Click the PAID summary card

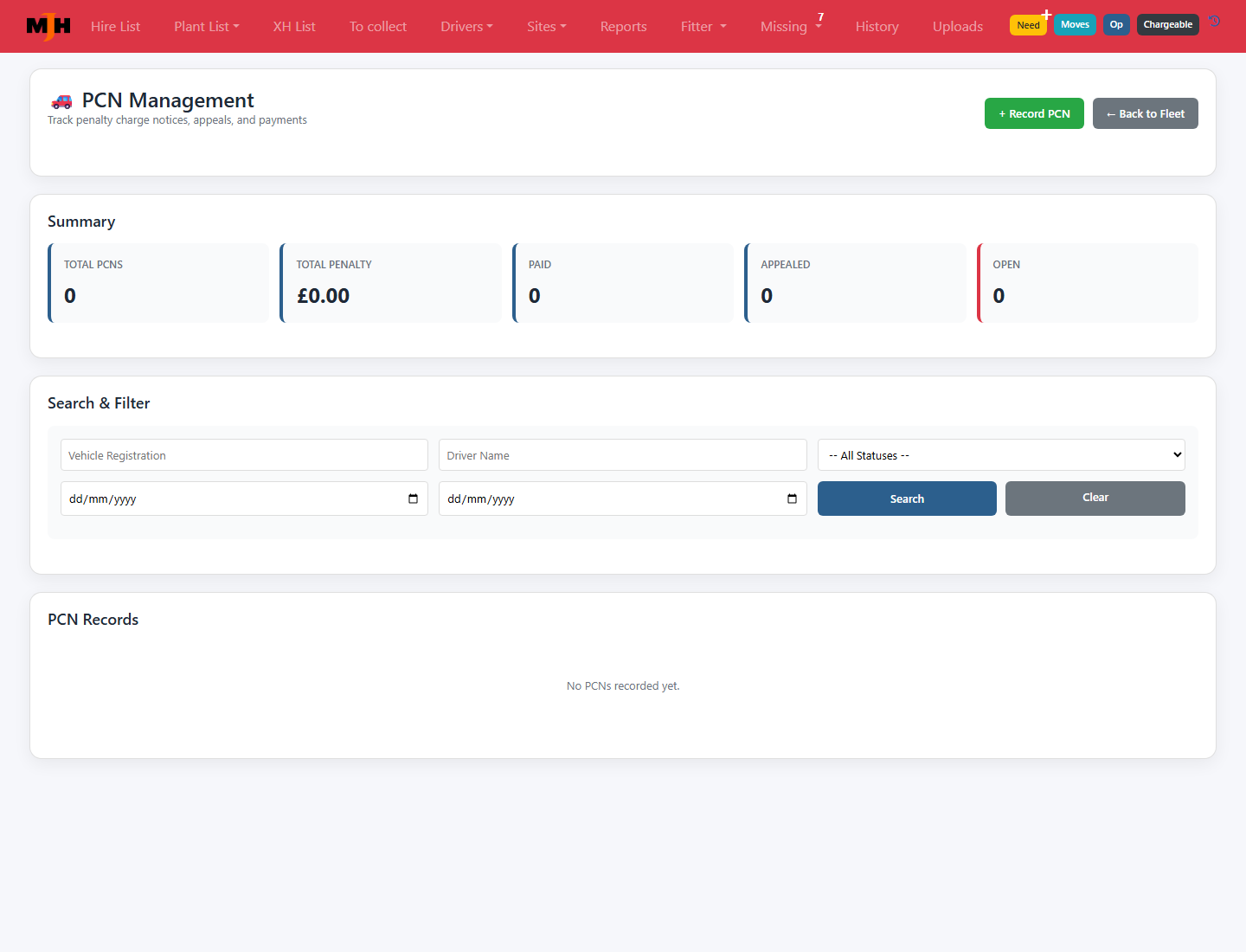tap(623, 283)
